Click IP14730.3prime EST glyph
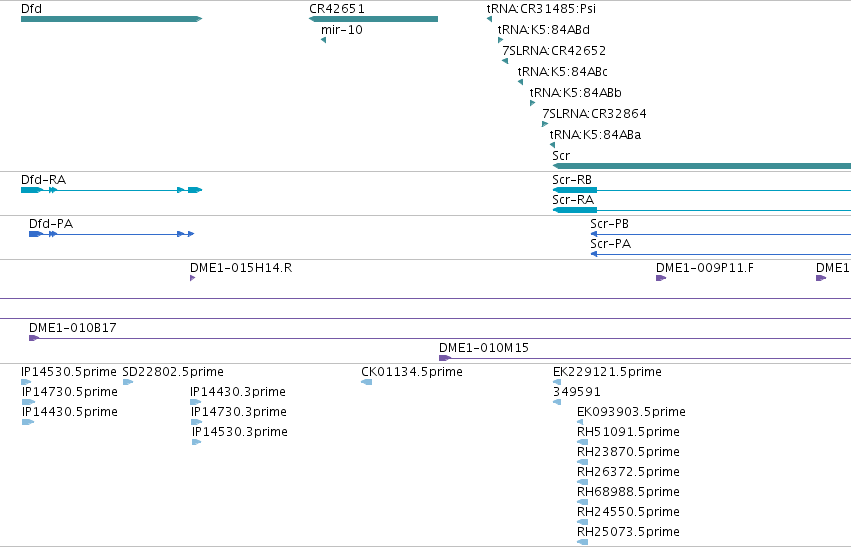Viewport: 851px width, 547px height. click(x=196, y=422)
